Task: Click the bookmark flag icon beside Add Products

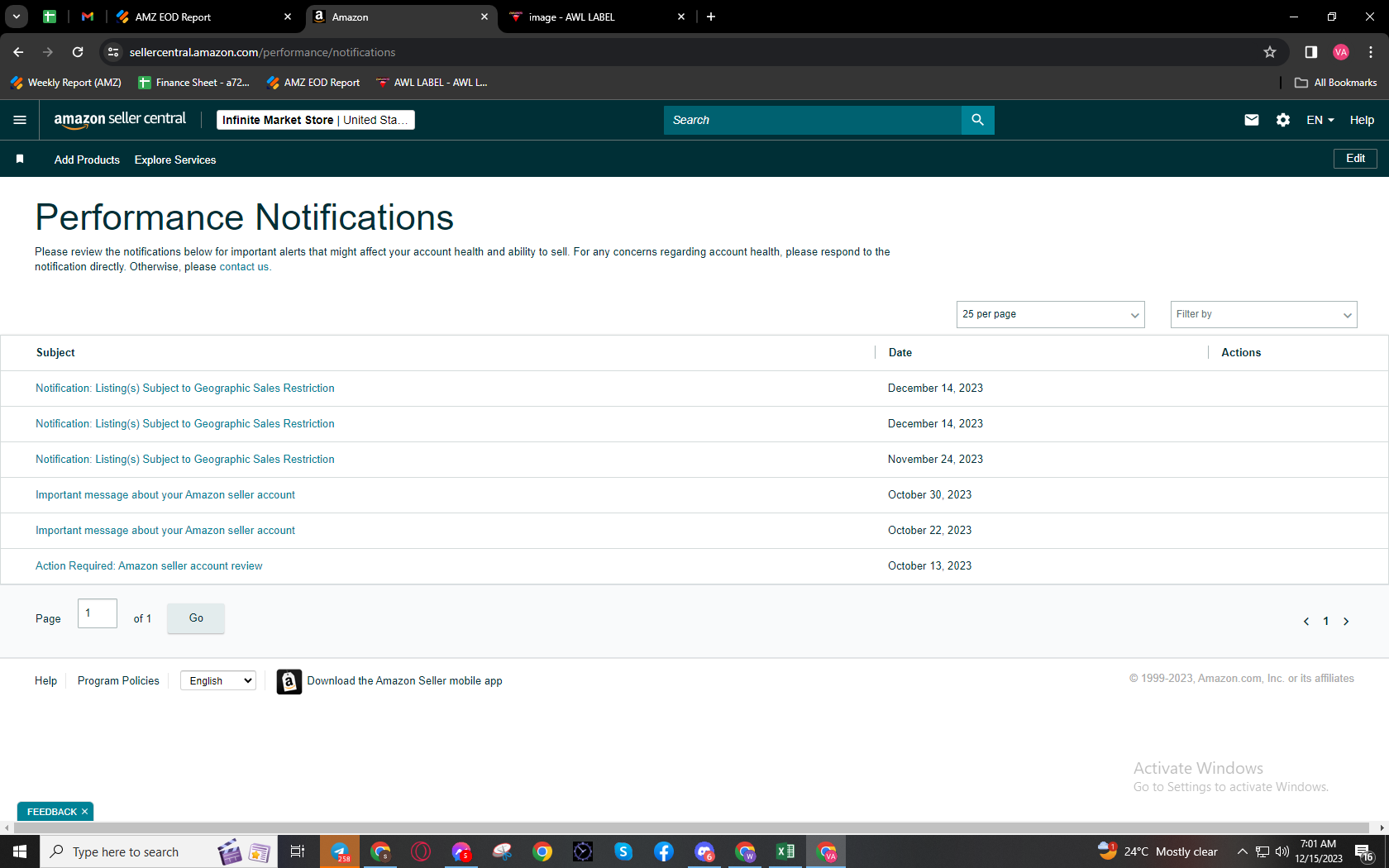Action: (x=20, y=159)
